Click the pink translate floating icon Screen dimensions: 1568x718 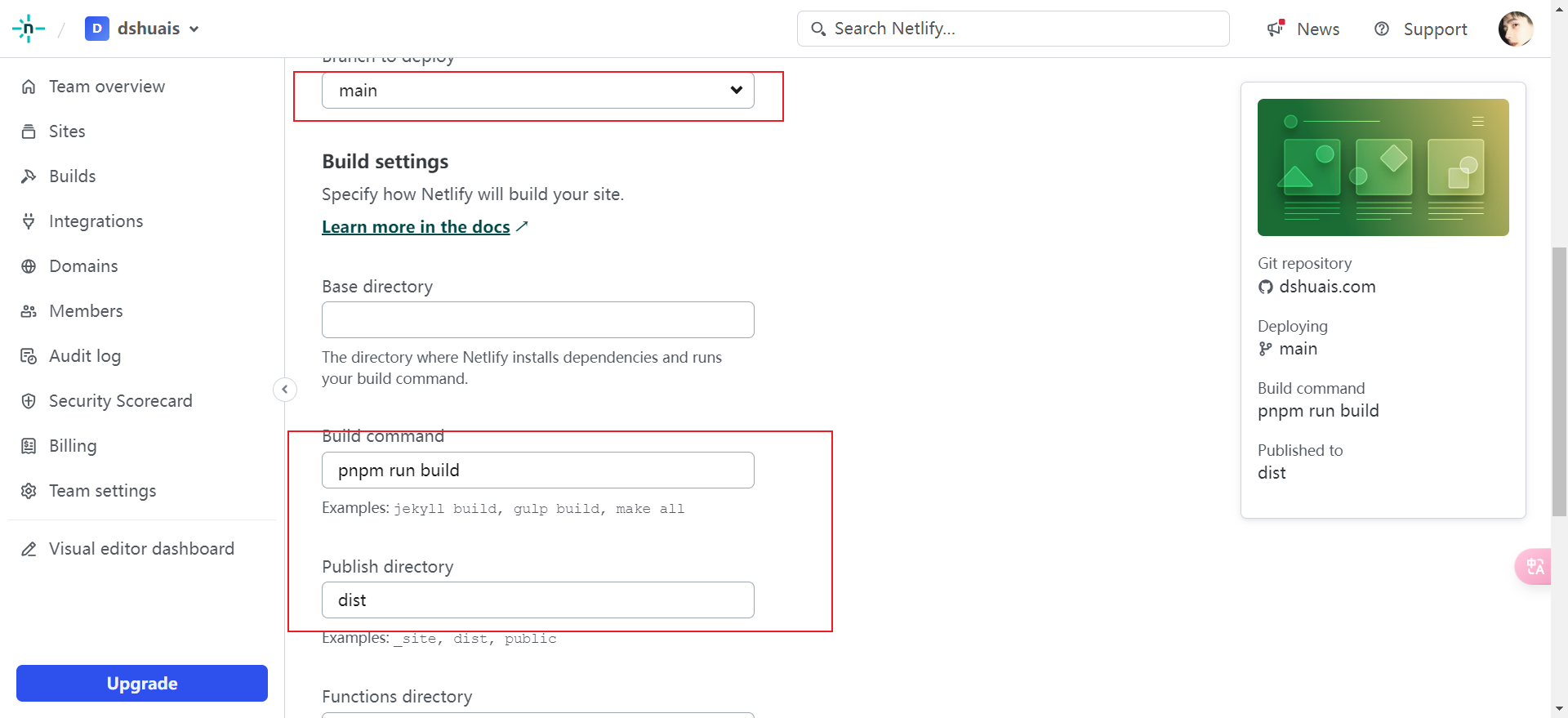(1534, 566)
